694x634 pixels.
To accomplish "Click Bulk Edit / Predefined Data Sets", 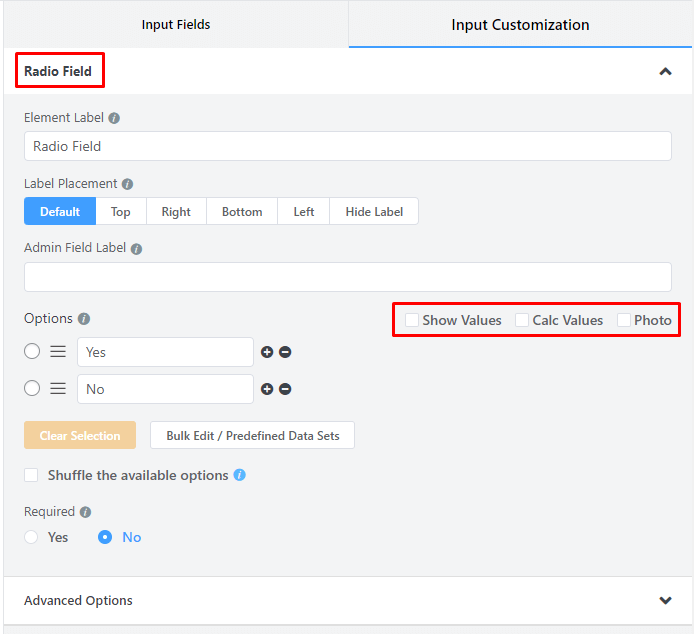I will coord(252,436).
